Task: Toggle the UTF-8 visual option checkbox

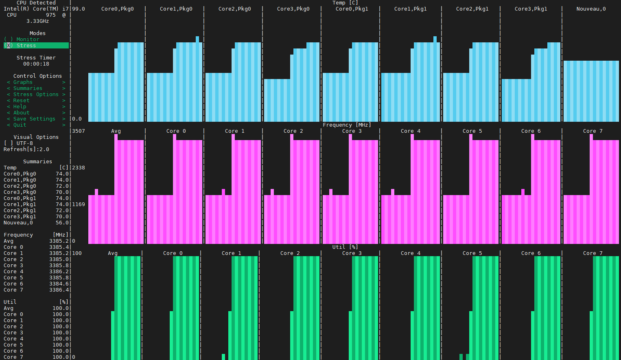Action: click(x=18, y=143)
